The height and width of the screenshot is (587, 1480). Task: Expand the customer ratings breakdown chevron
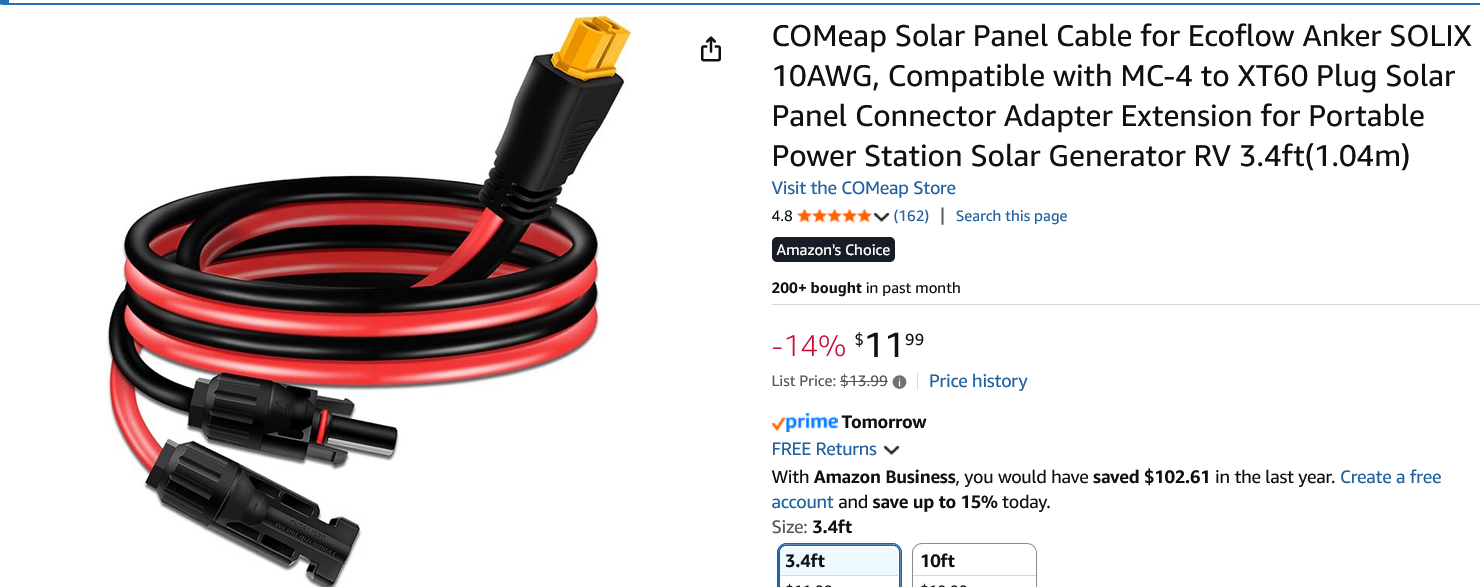pos(881,215)
